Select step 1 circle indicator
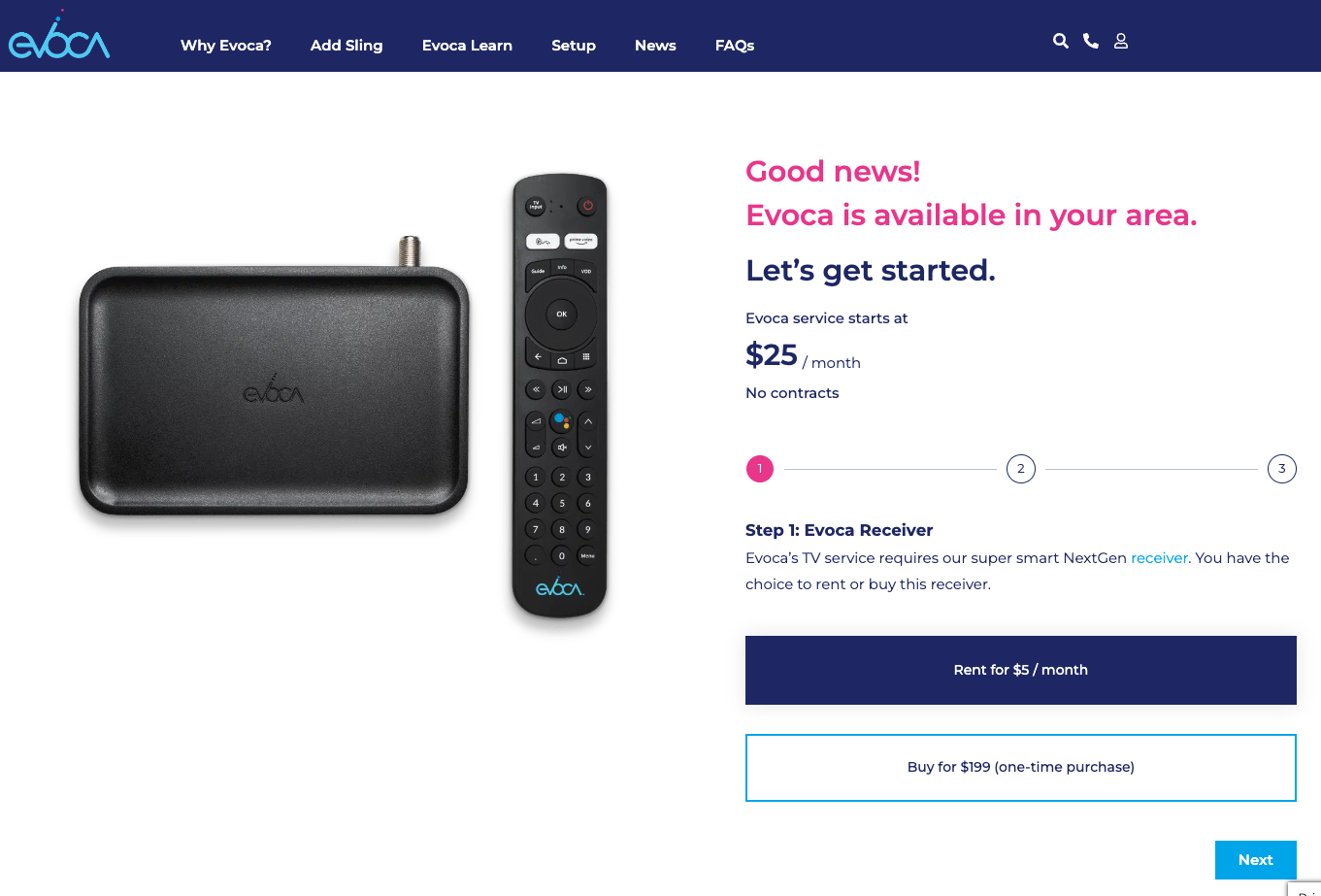Viewport: 1321px width, 896px height. [x=760, y=469]
